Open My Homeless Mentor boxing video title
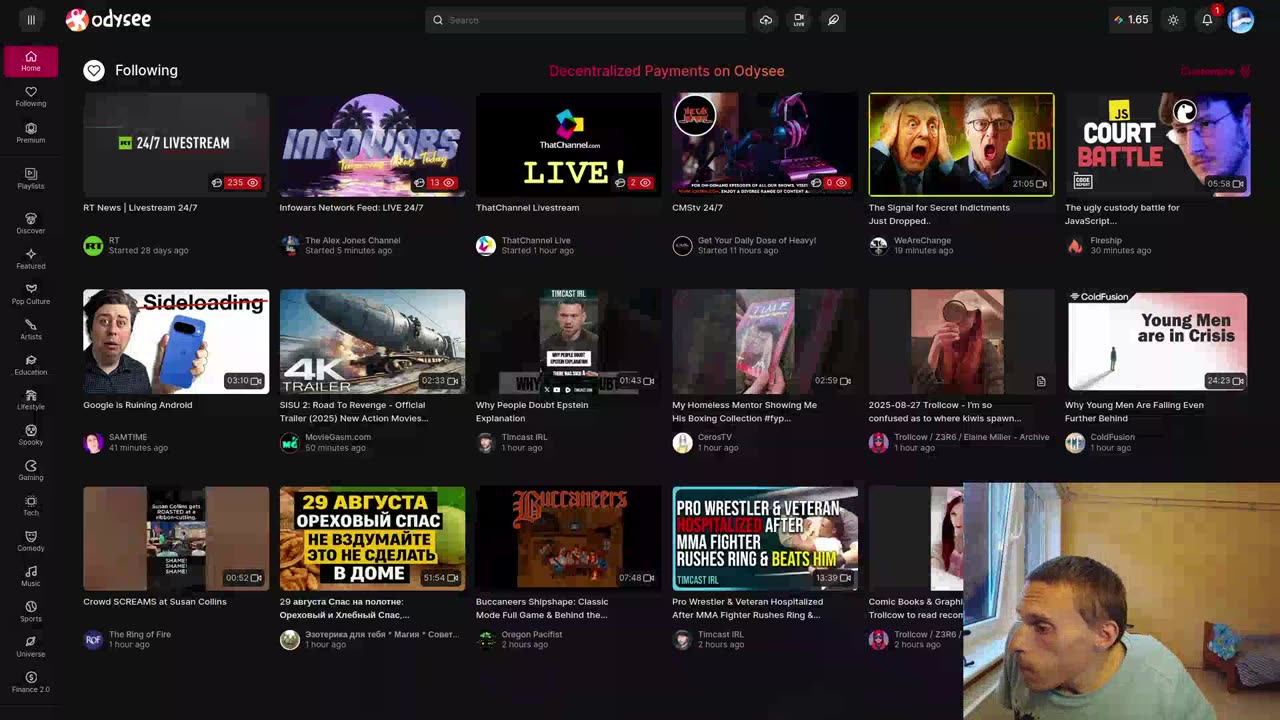Screen dimensions: 1280x720 744,411
